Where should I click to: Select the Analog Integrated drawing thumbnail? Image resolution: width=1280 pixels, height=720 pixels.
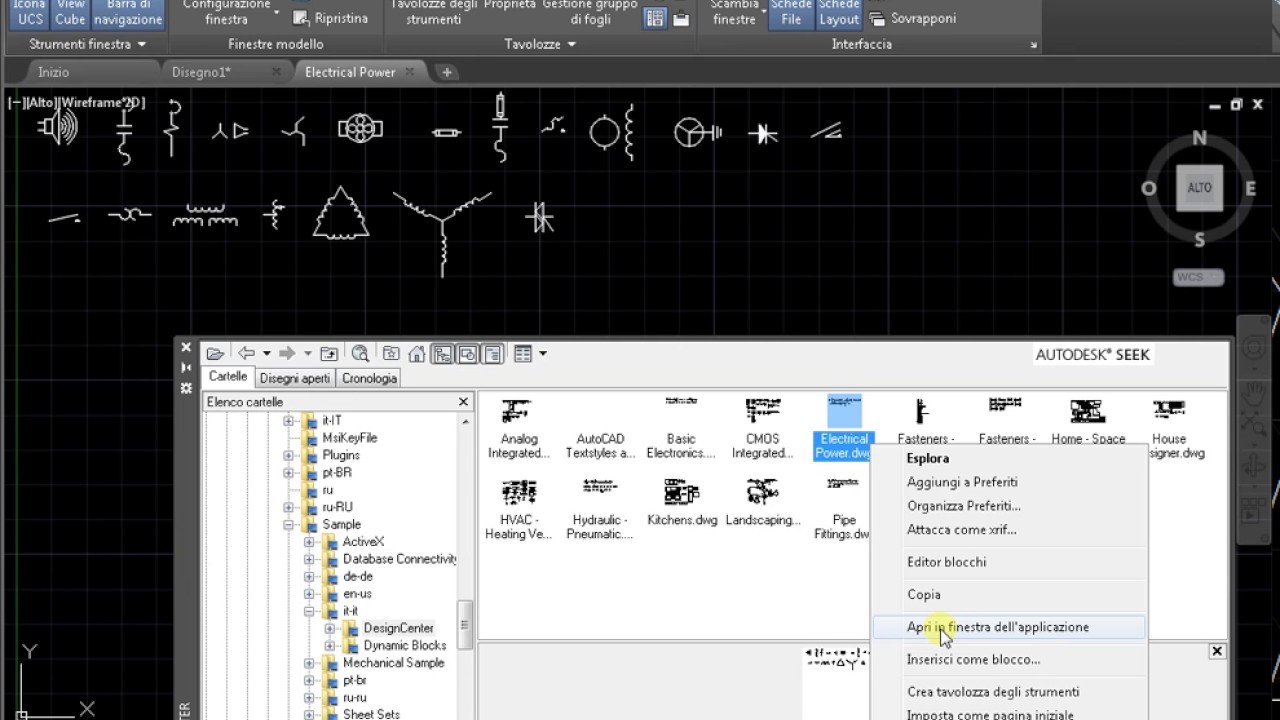click(x=519, y=429)
